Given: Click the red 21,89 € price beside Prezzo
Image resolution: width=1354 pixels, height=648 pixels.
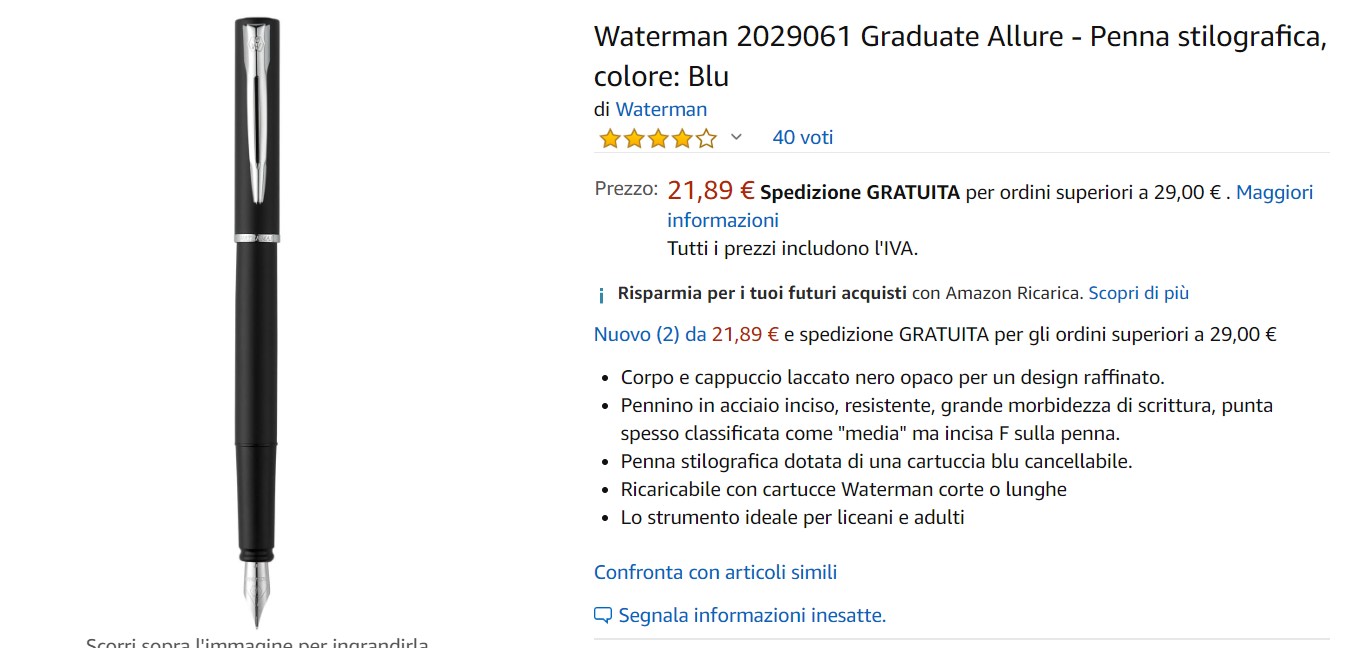Looking at the screenshot, I should [710, 190].
